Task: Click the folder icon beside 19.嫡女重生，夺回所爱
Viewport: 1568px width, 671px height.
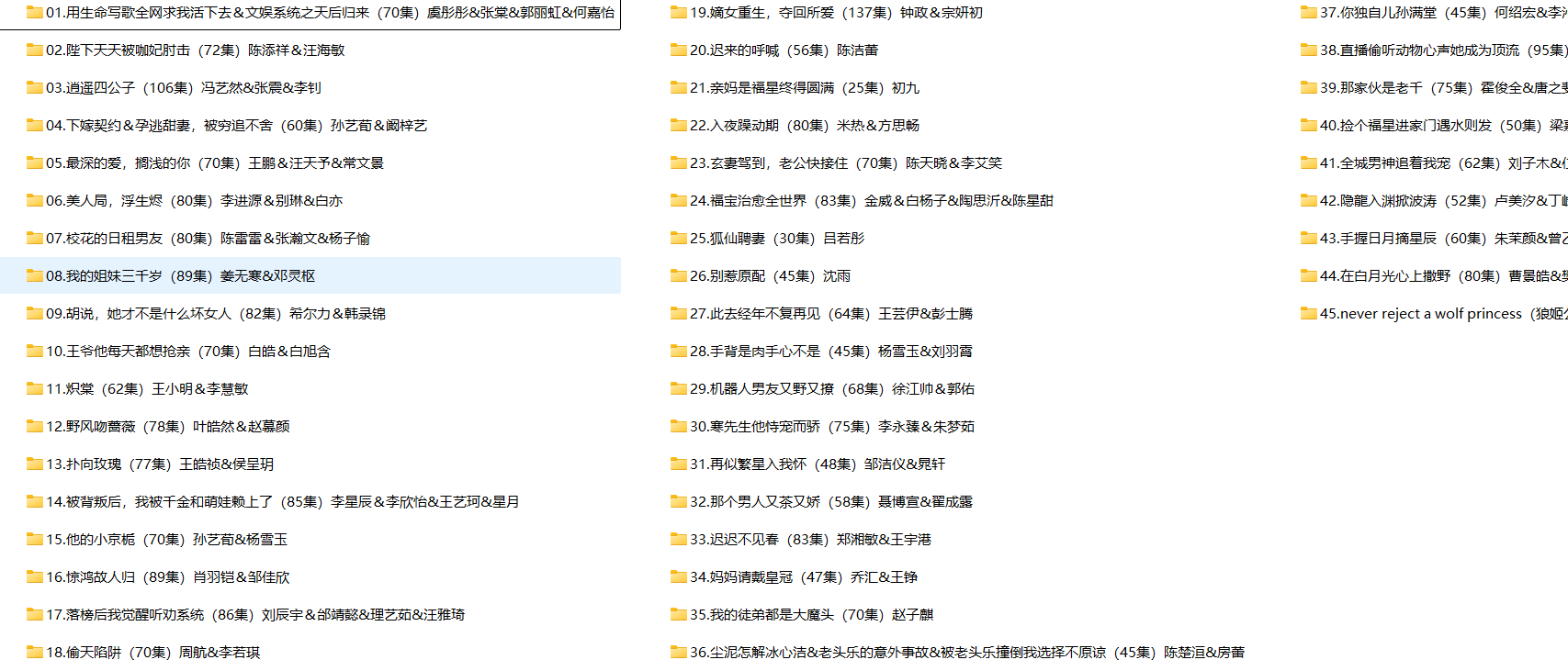Action: (x=679, y=12)
